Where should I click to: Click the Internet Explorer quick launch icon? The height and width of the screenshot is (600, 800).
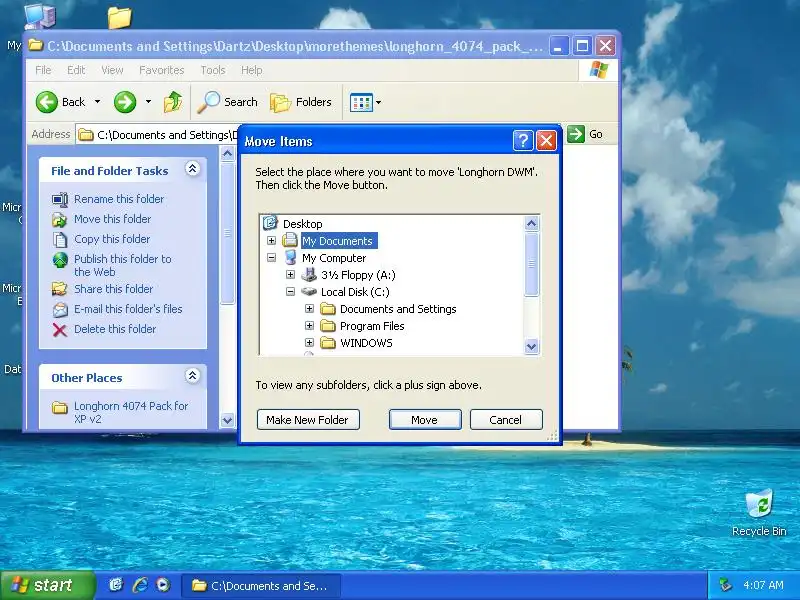(140, 585)
